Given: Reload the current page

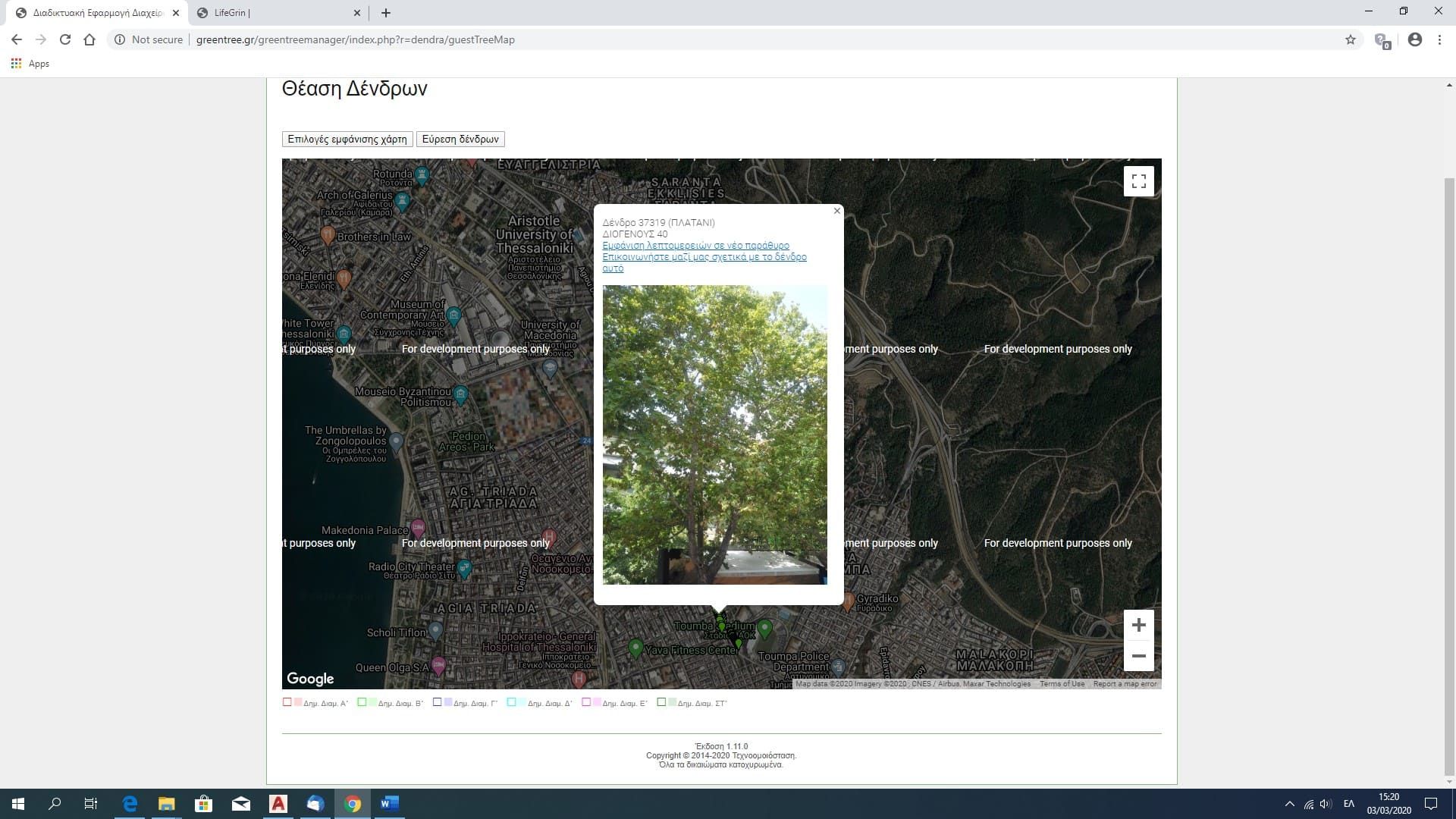Looking at the screenshot, I should coord(65,39).
